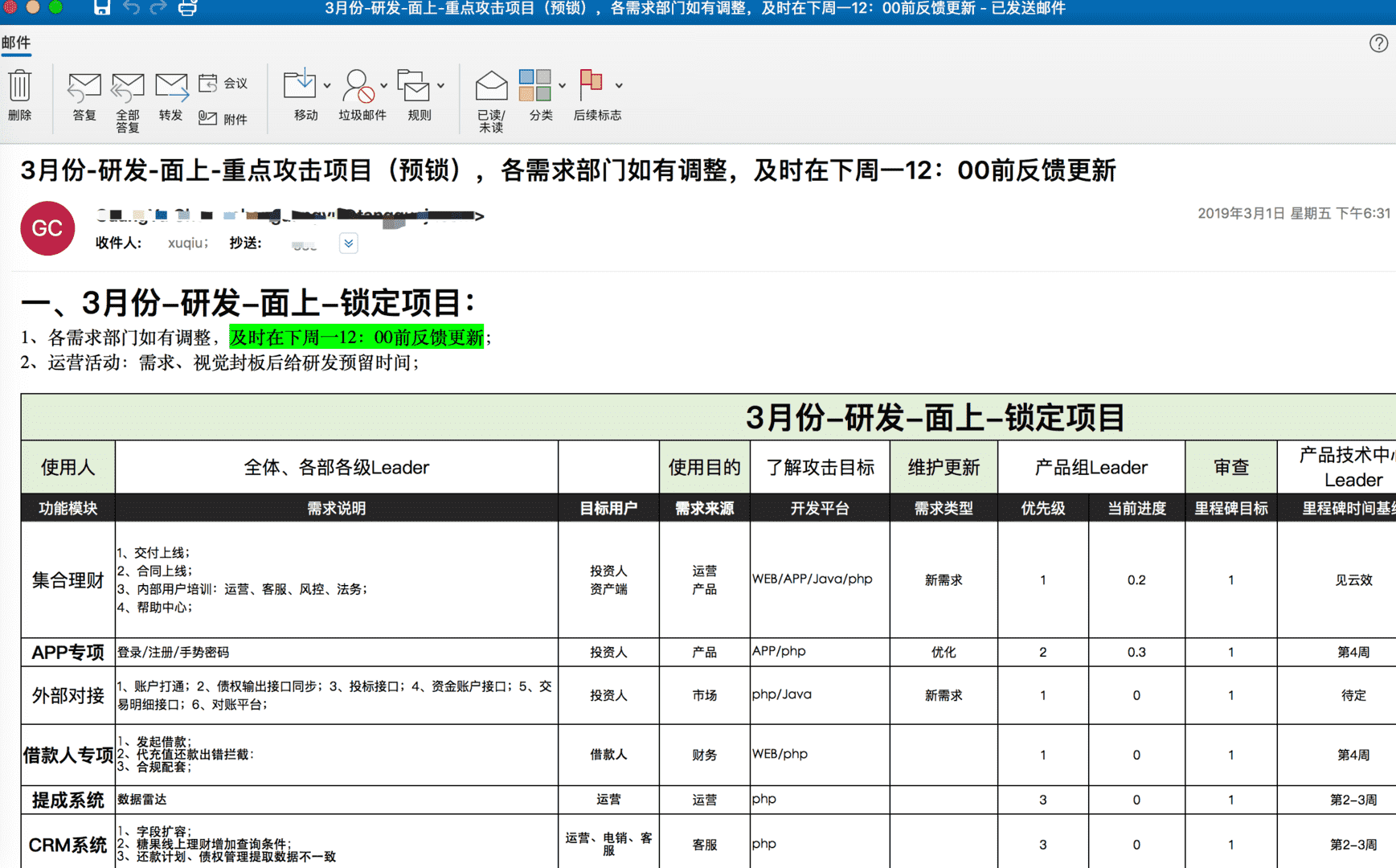Click the table title 3月份-研发-面上-锁定项目

[935, 417]
